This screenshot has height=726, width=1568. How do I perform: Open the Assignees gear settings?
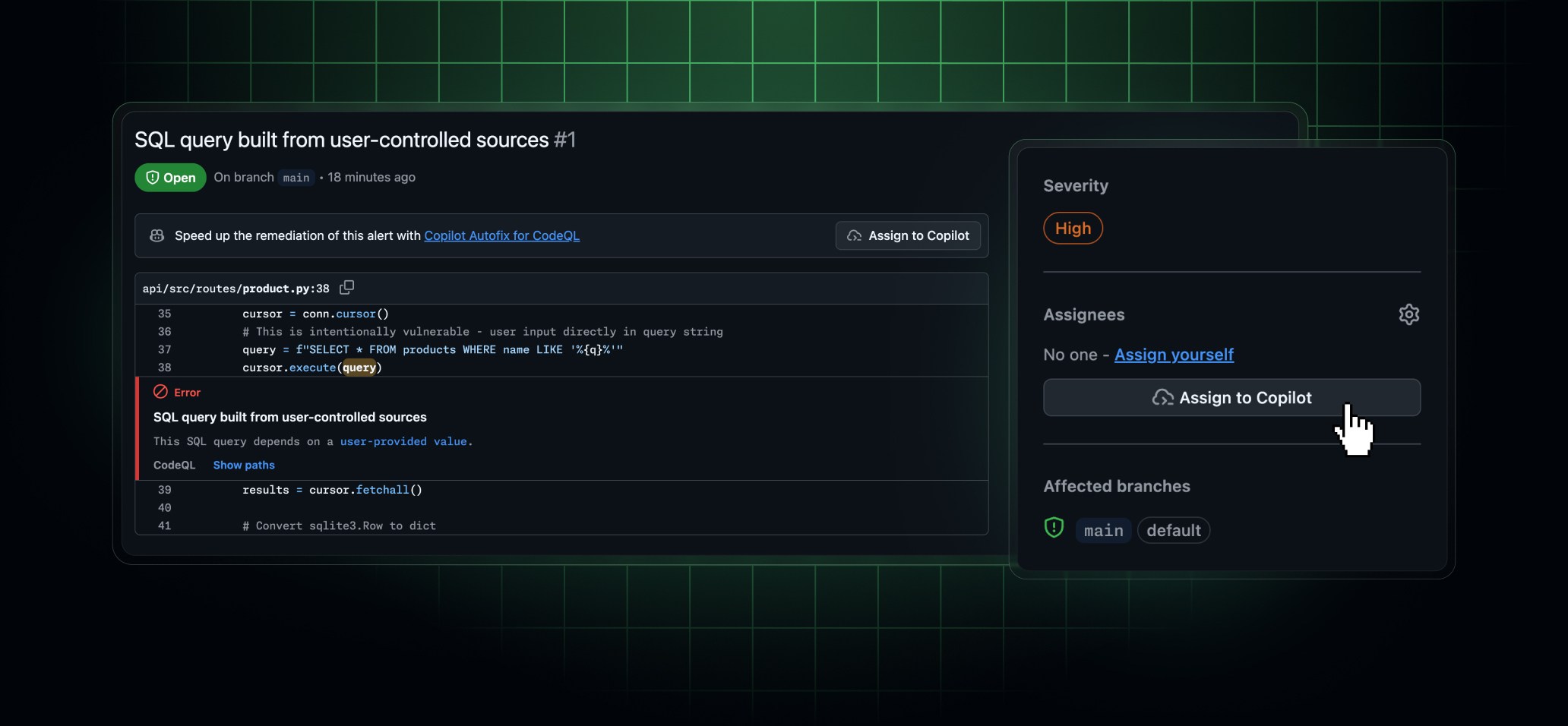(1408, 314)
